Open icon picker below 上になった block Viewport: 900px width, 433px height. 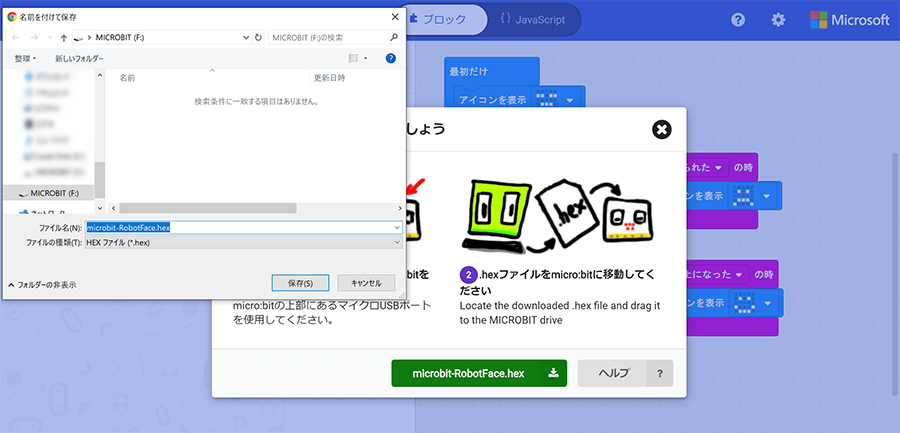pos(752,303)
